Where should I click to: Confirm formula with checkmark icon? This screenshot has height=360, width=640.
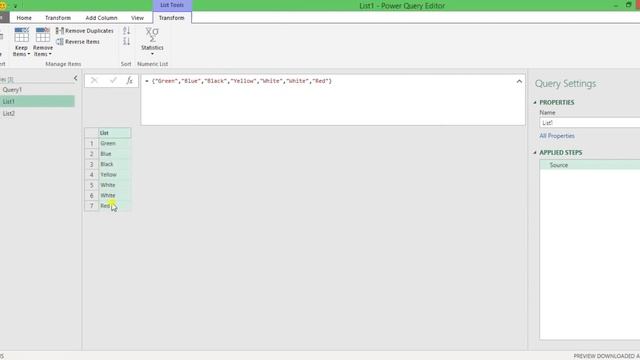tap(113, 81)
